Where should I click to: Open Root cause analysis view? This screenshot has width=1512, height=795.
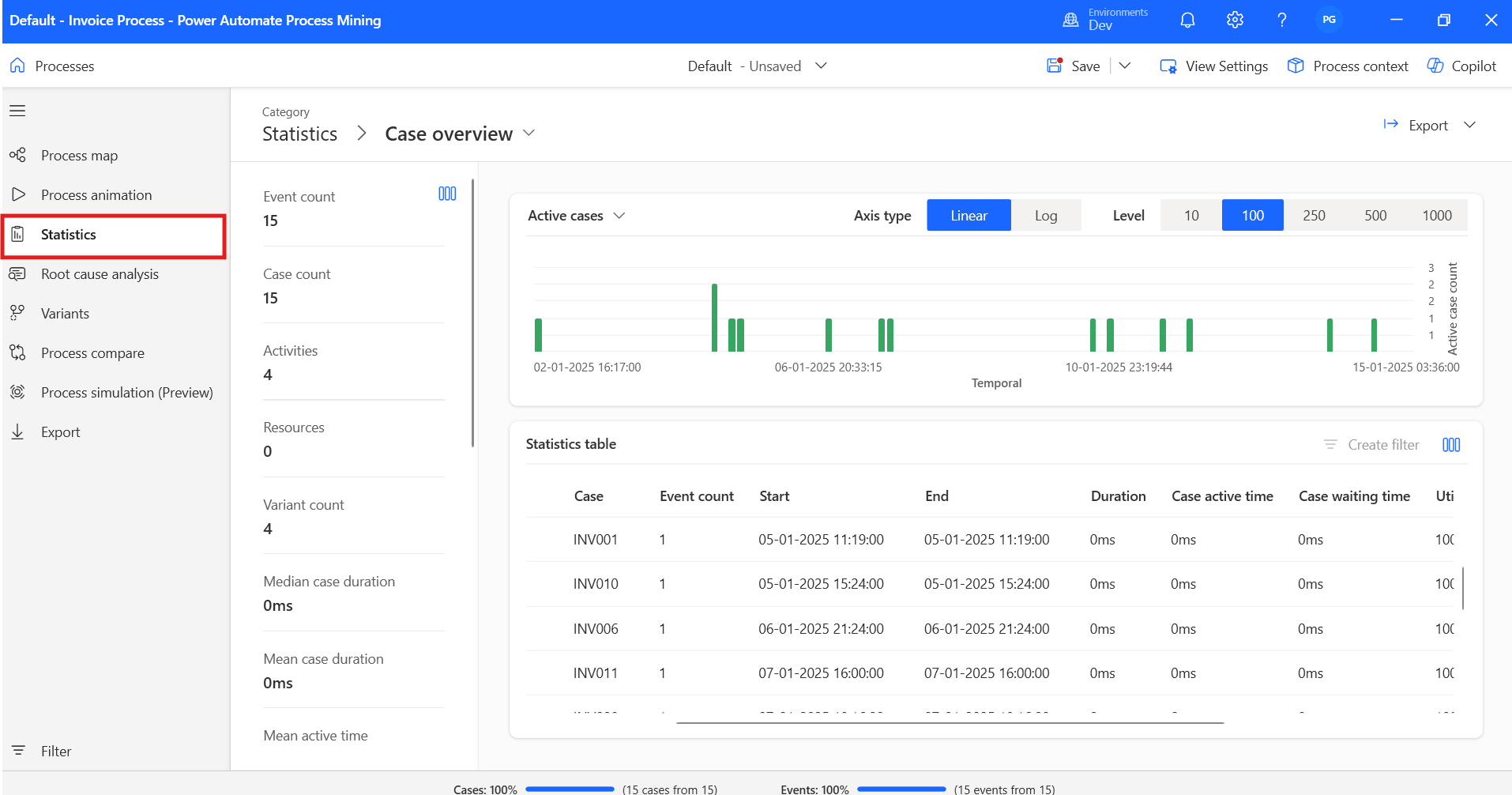point(100,274)
